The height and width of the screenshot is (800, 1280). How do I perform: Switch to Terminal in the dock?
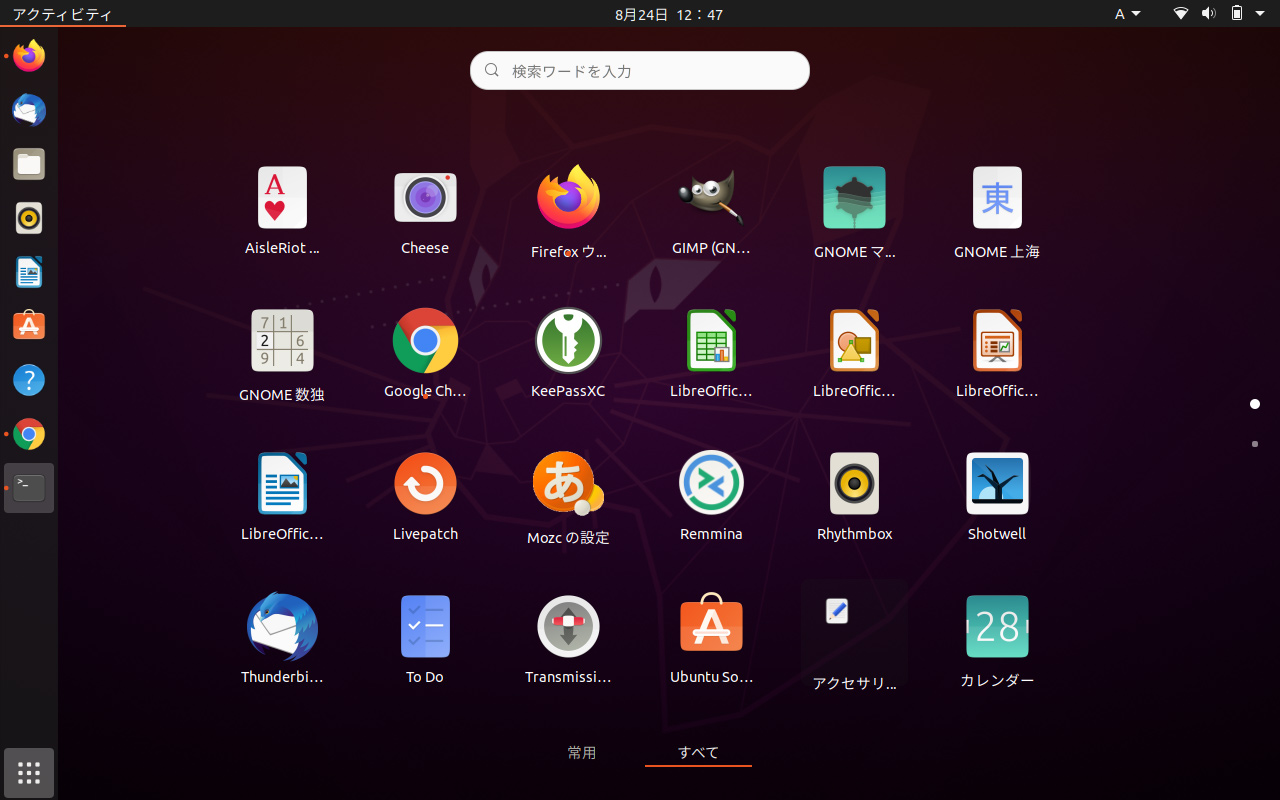tap(29, 488)
